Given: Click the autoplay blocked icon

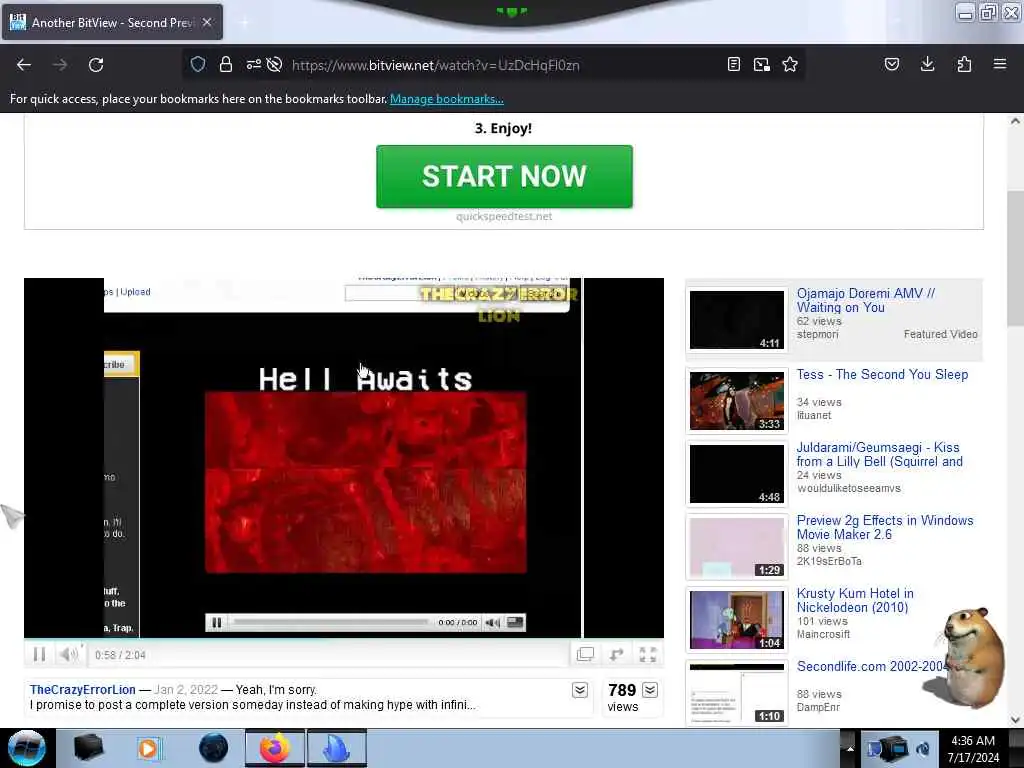Looking at the screenshot, I should [275, 64].
